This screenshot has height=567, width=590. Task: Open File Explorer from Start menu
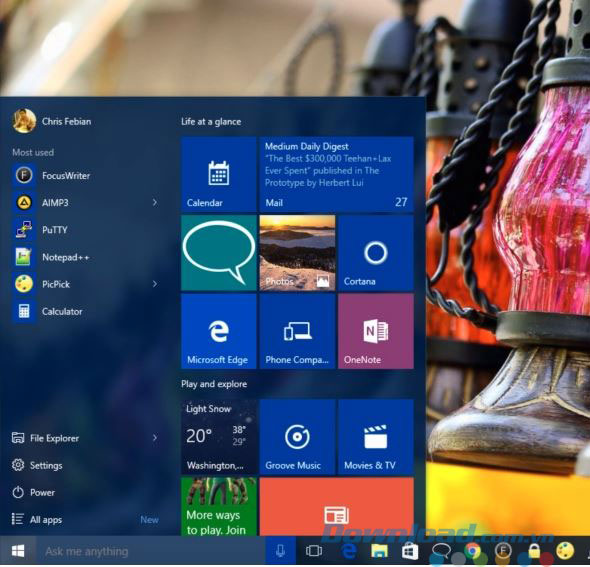pos(45,438)
